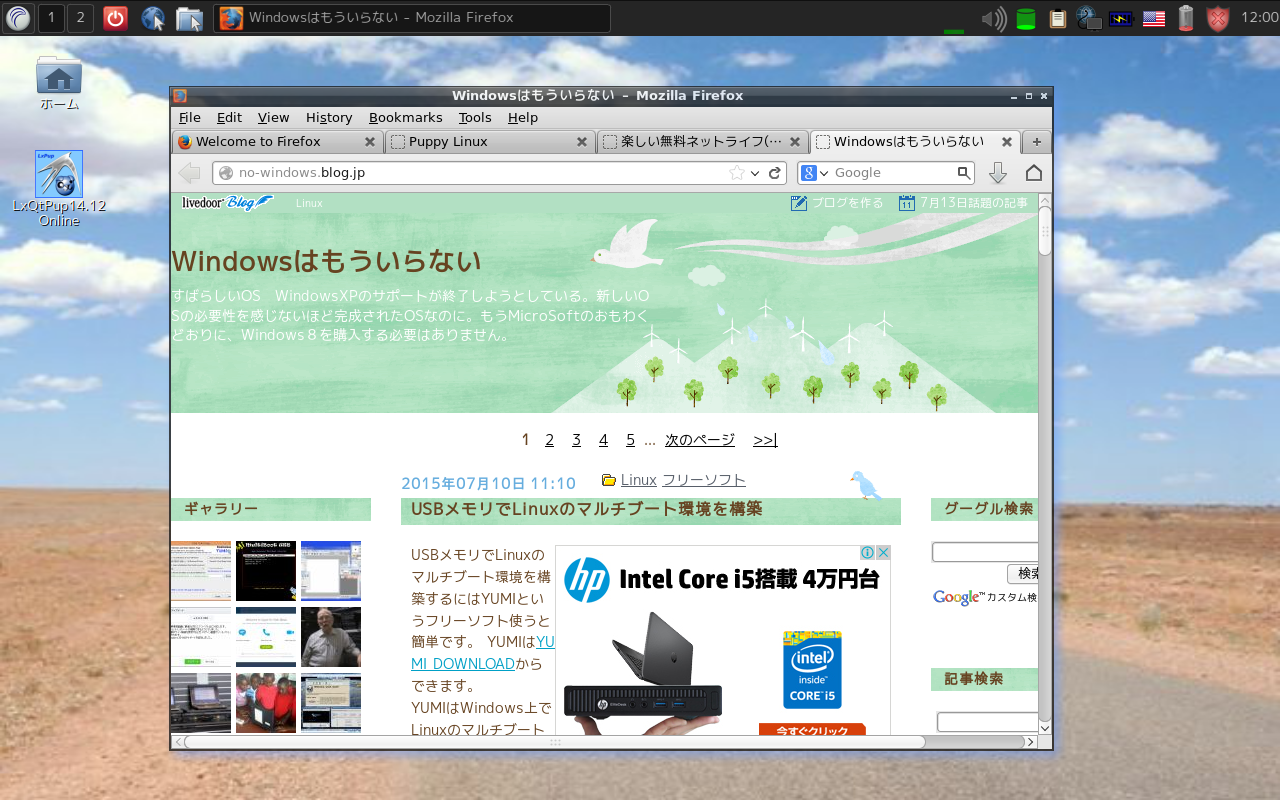Switch to desktop workspace 1
The image size is (1280, 800).
pos(51,17)
